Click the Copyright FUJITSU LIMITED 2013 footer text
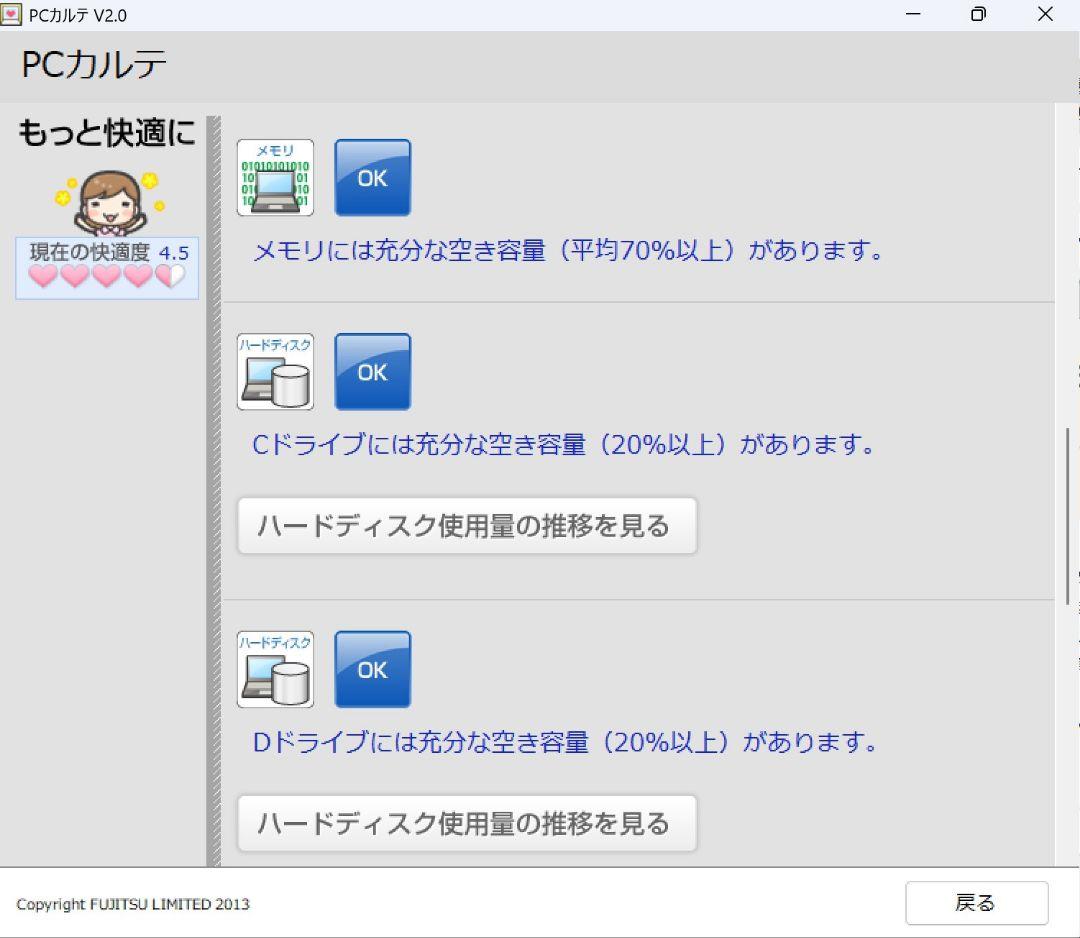Screen dimensions: 1080x938 (x=135, y=904)
